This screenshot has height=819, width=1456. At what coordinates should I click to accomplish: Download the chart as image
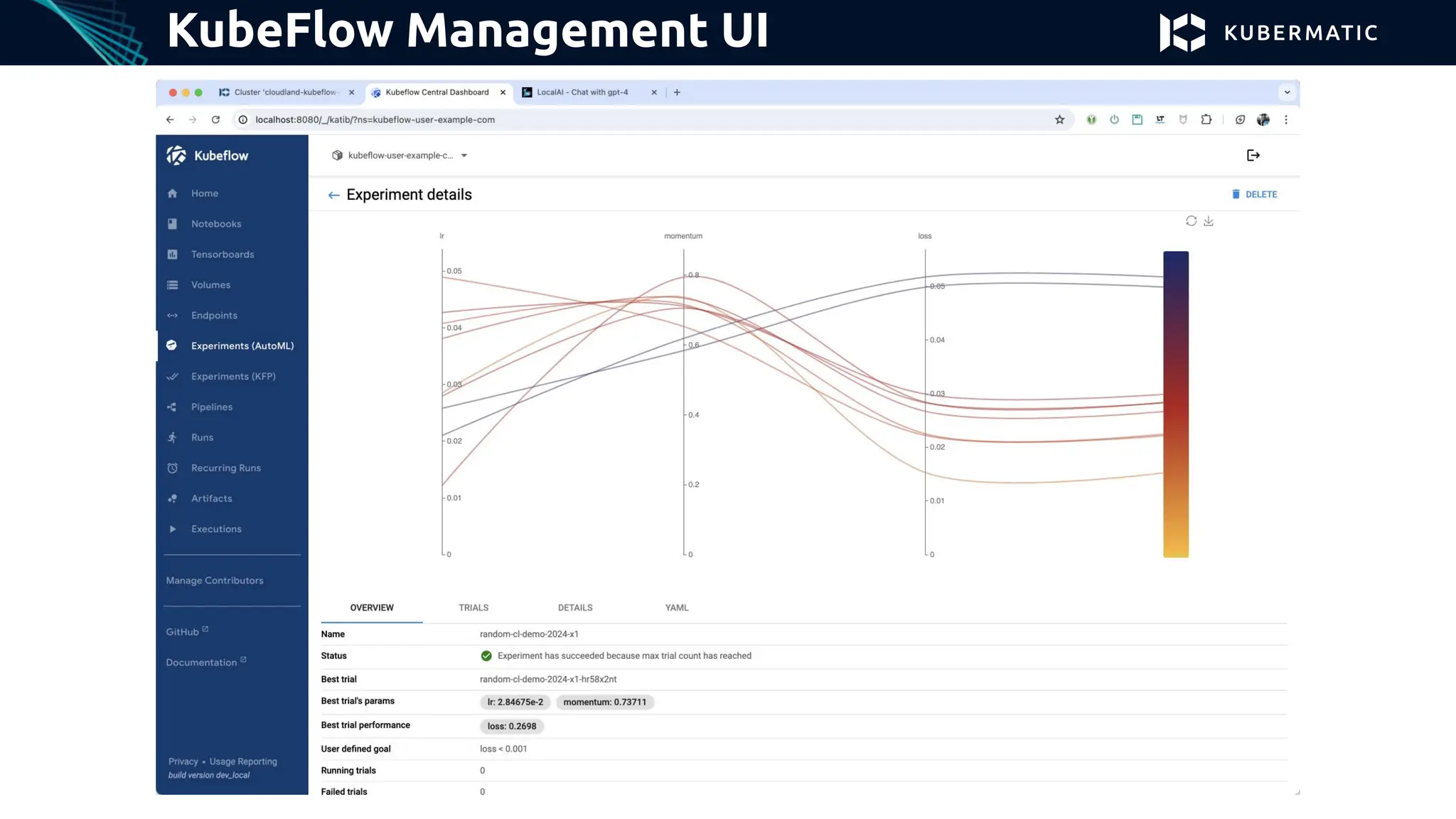tap(1209, 221)
